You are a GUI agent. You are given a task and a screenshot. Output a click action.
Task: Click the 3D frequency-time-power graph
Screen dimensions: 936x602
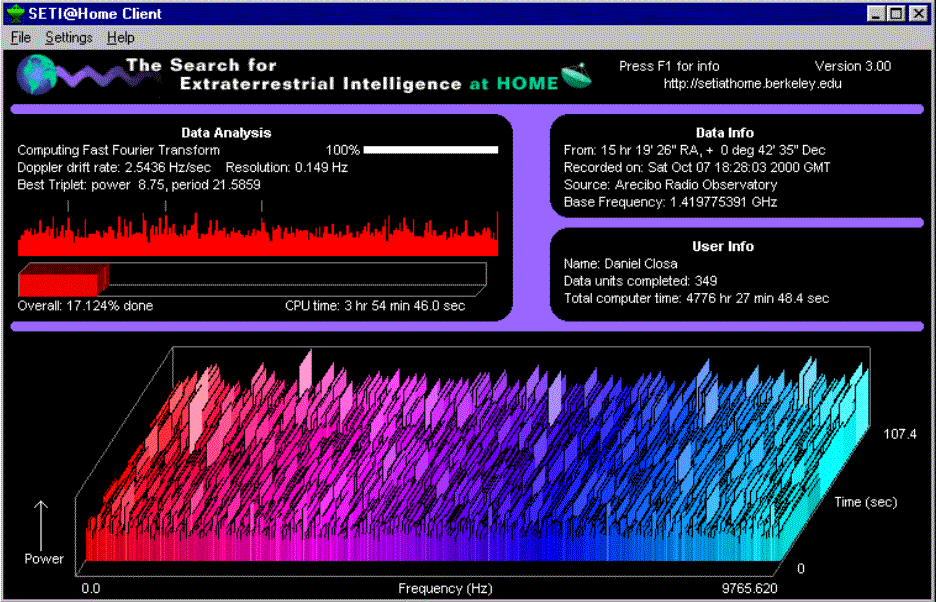point(472,463)
